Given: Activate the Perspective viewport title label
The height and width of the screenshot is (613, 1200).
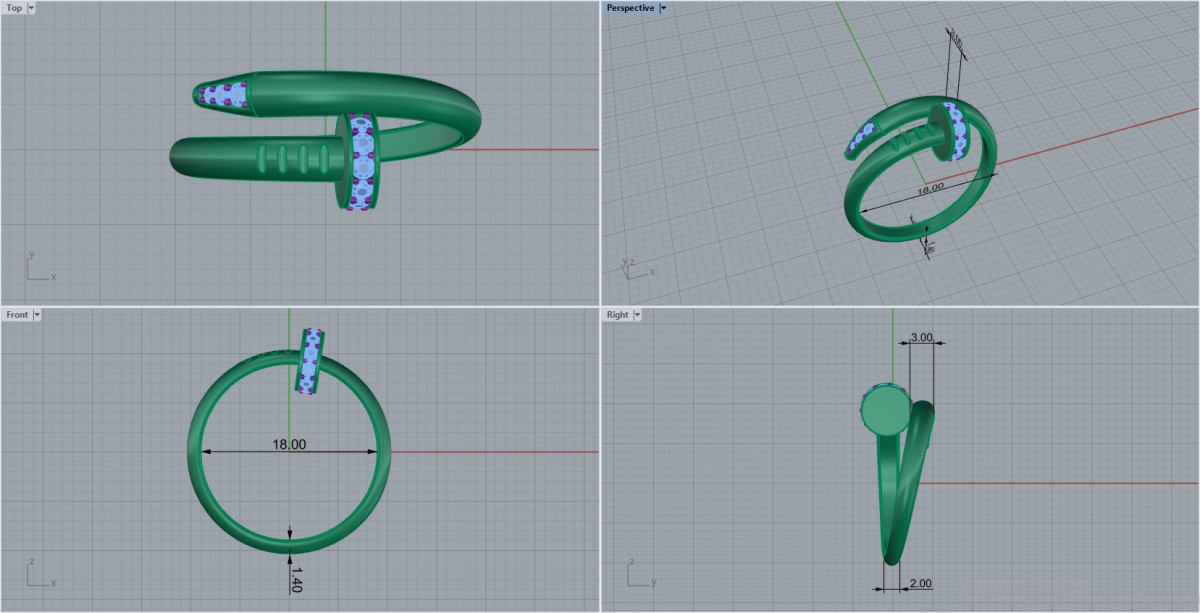Looking at the screenshot, I should pos(630,8).
